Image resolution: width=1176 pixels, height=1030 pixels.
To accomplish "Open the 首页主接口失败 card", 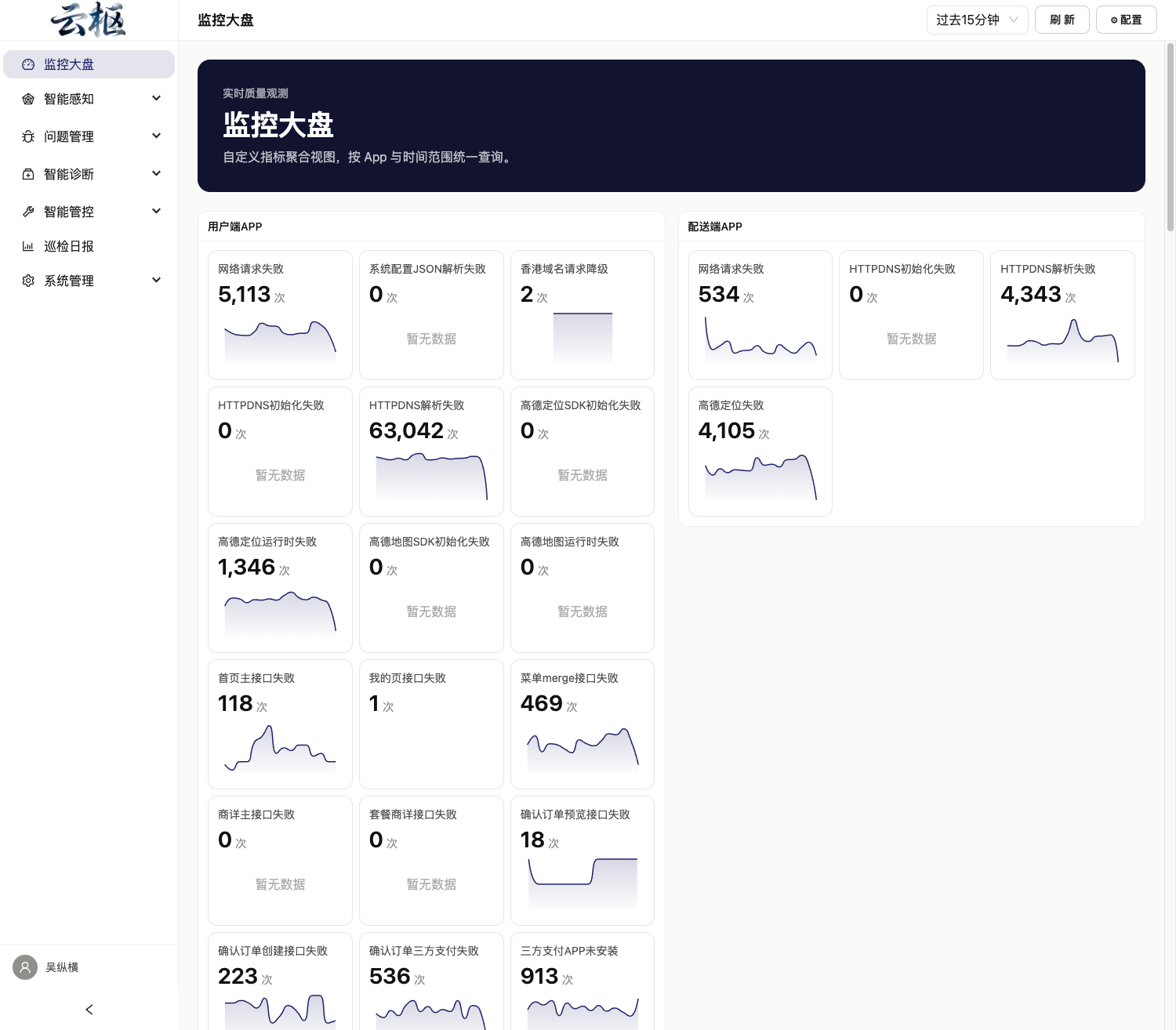I will click(x=280, y=724).
